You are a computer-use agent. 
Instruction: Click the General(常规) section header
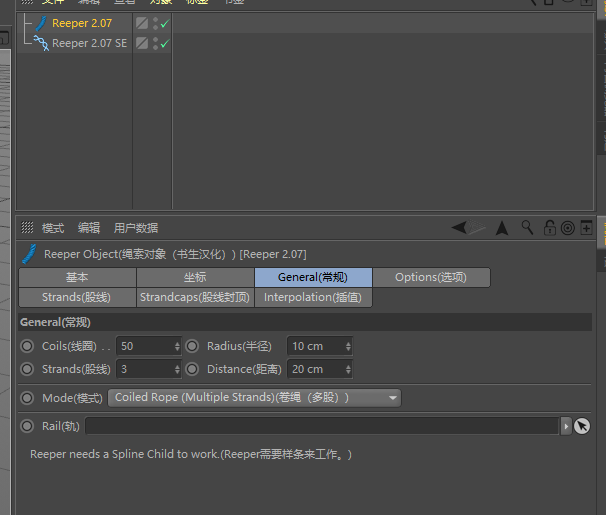(x=305, y=322)
